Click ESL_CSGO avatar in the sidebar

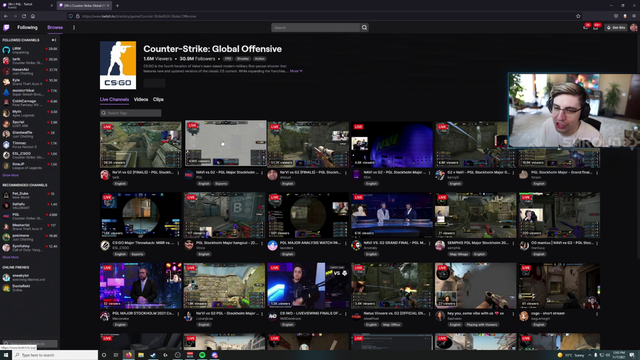[x=6, y=155]
